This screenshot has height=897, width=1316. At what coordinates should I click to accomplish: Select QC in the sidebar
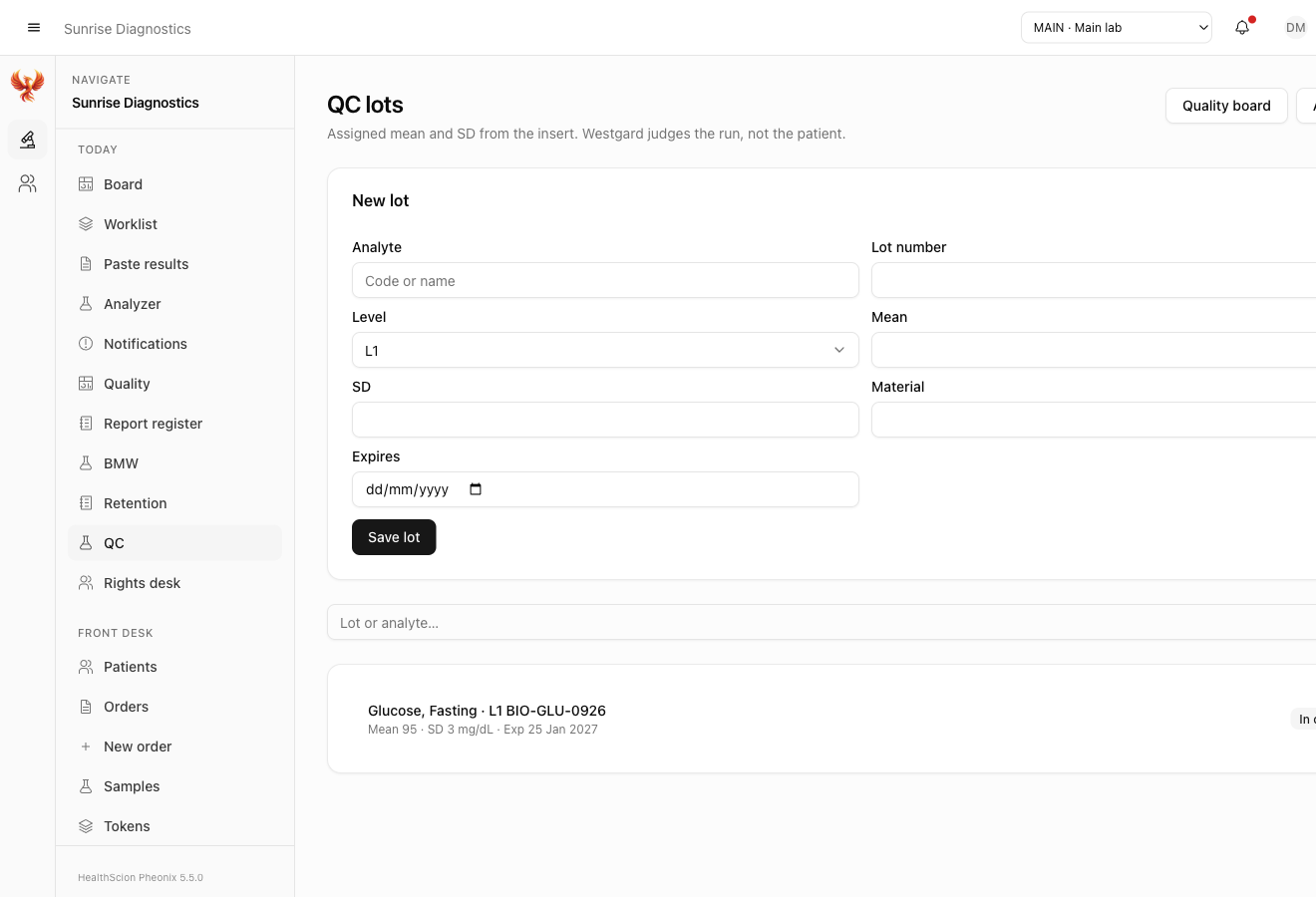(x=175, y=543)
